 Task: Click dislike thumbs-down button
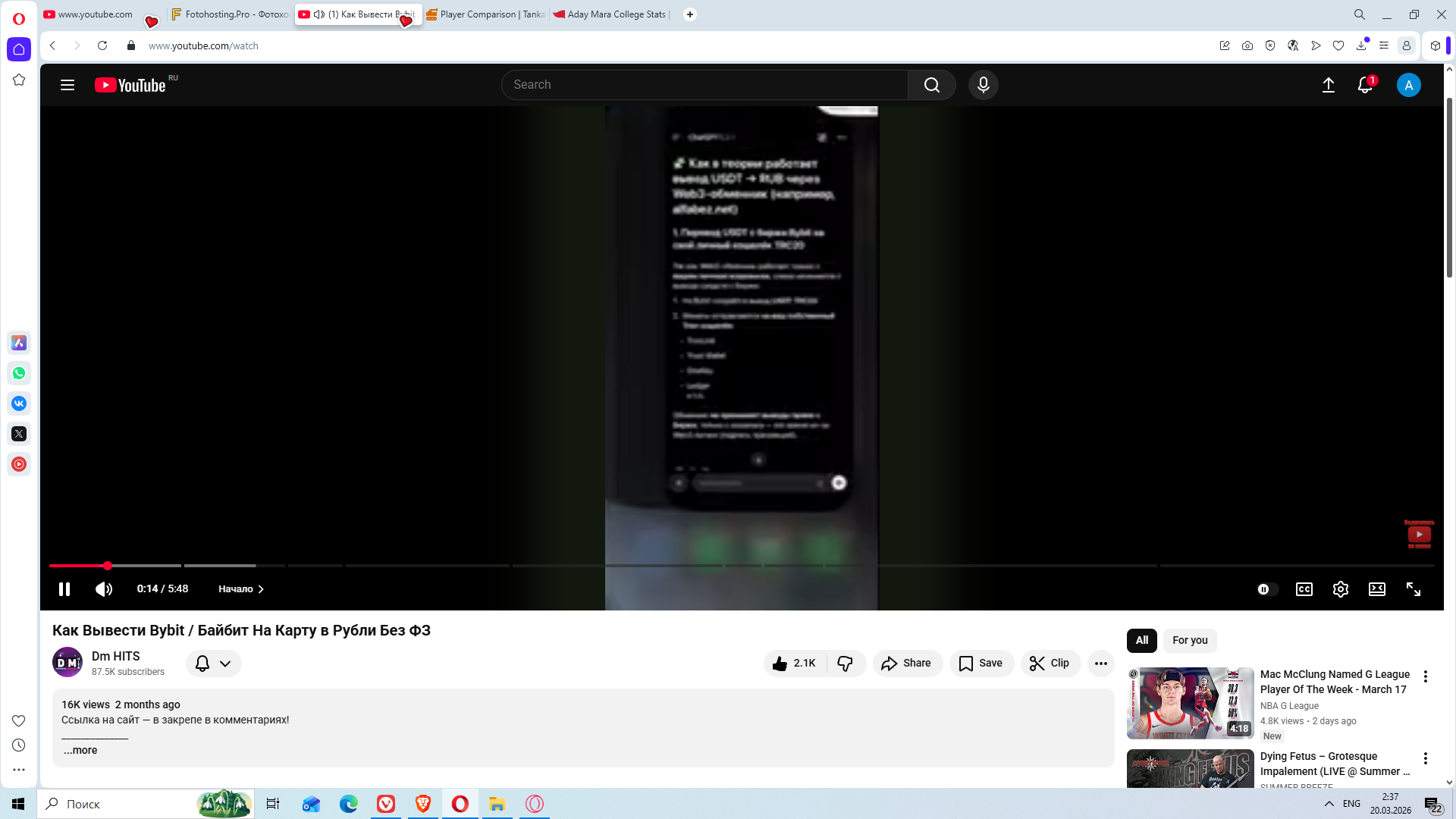click(x=846, y=664)
